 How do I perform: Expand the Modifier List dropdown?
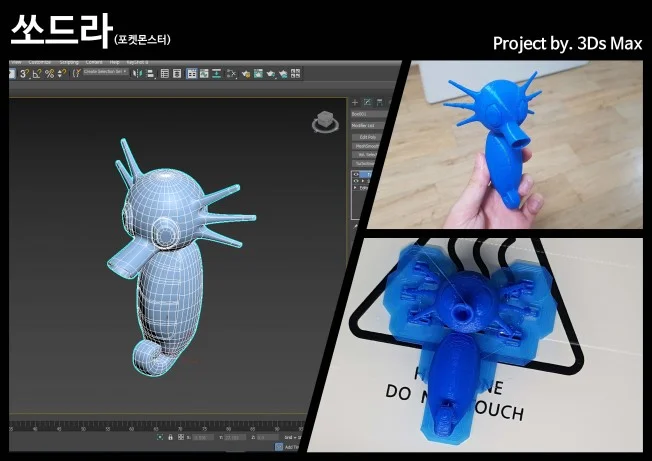coord(362,126)
